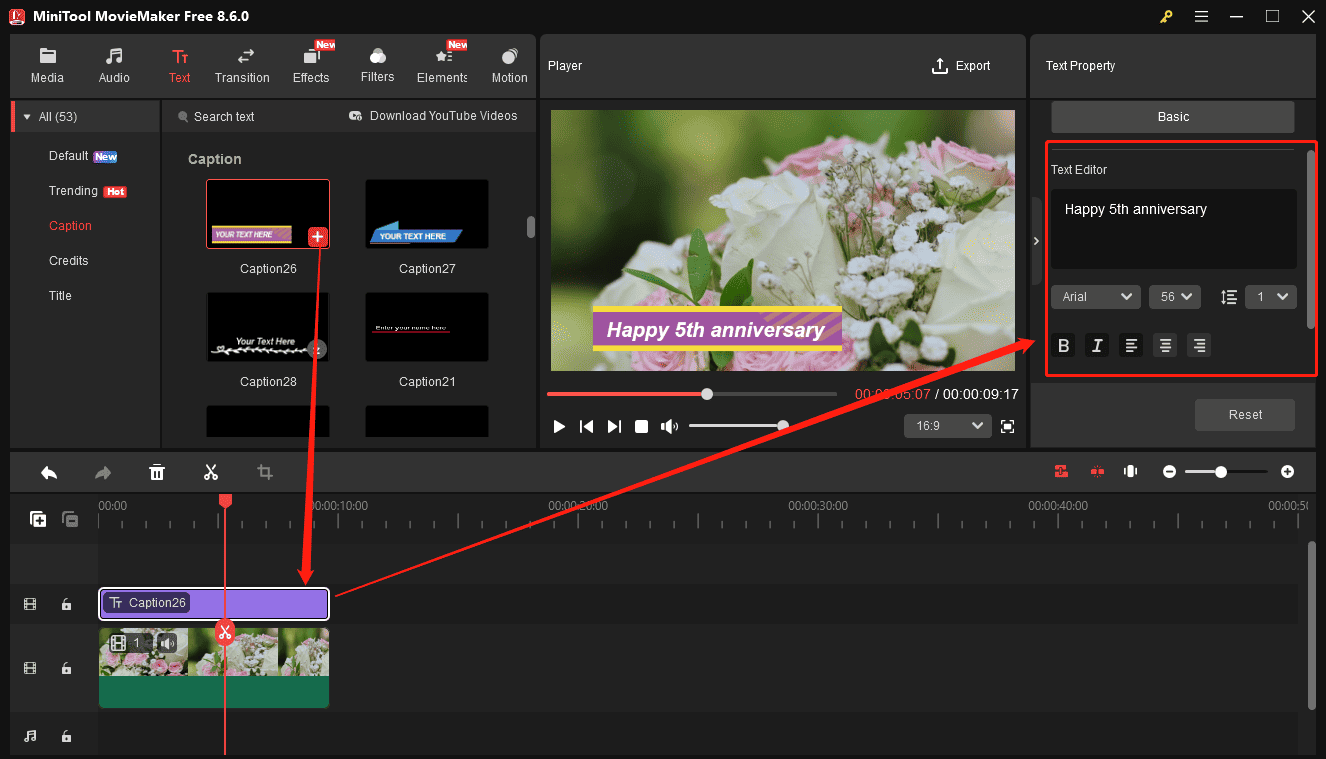Viewport: 1326px width, 759px height.
Task: Open the hamburger menu in title bar
Action: tap(1201, 17)
